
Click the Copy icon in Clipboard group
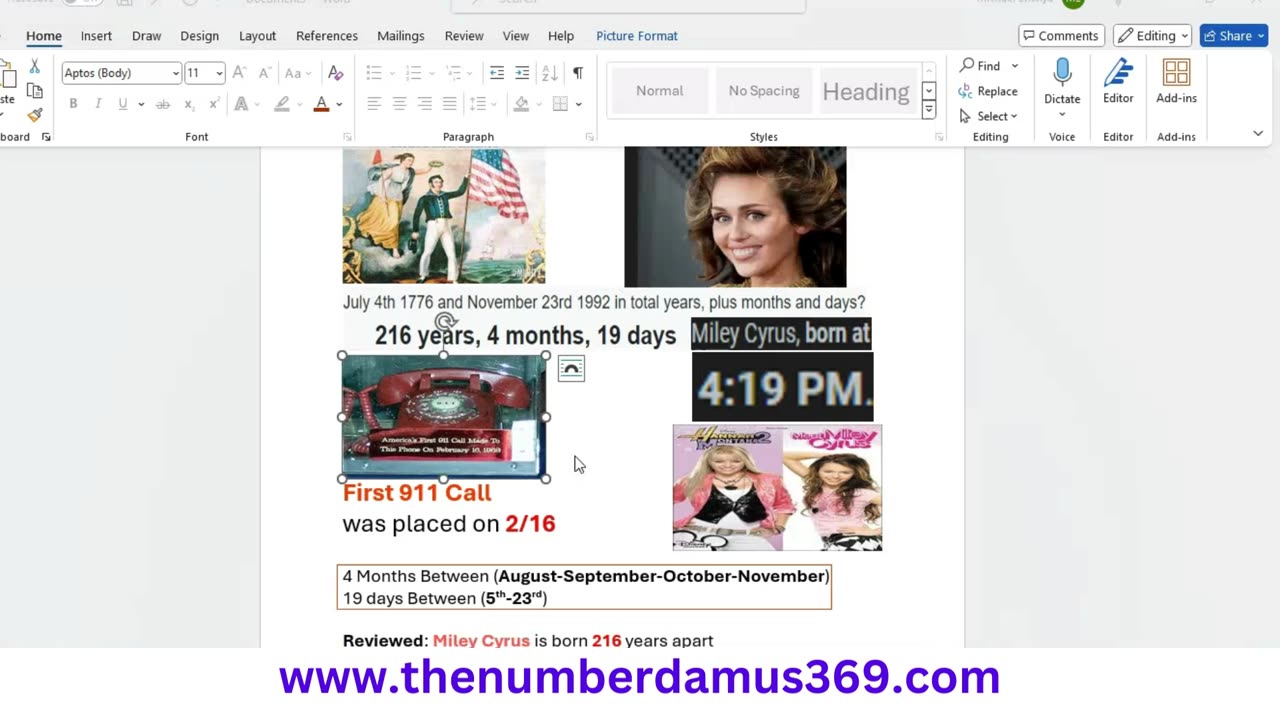35,91
